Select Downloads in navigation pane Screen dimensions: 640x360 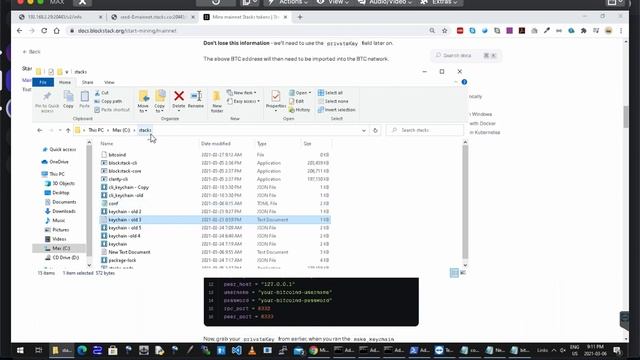point(60,211)
